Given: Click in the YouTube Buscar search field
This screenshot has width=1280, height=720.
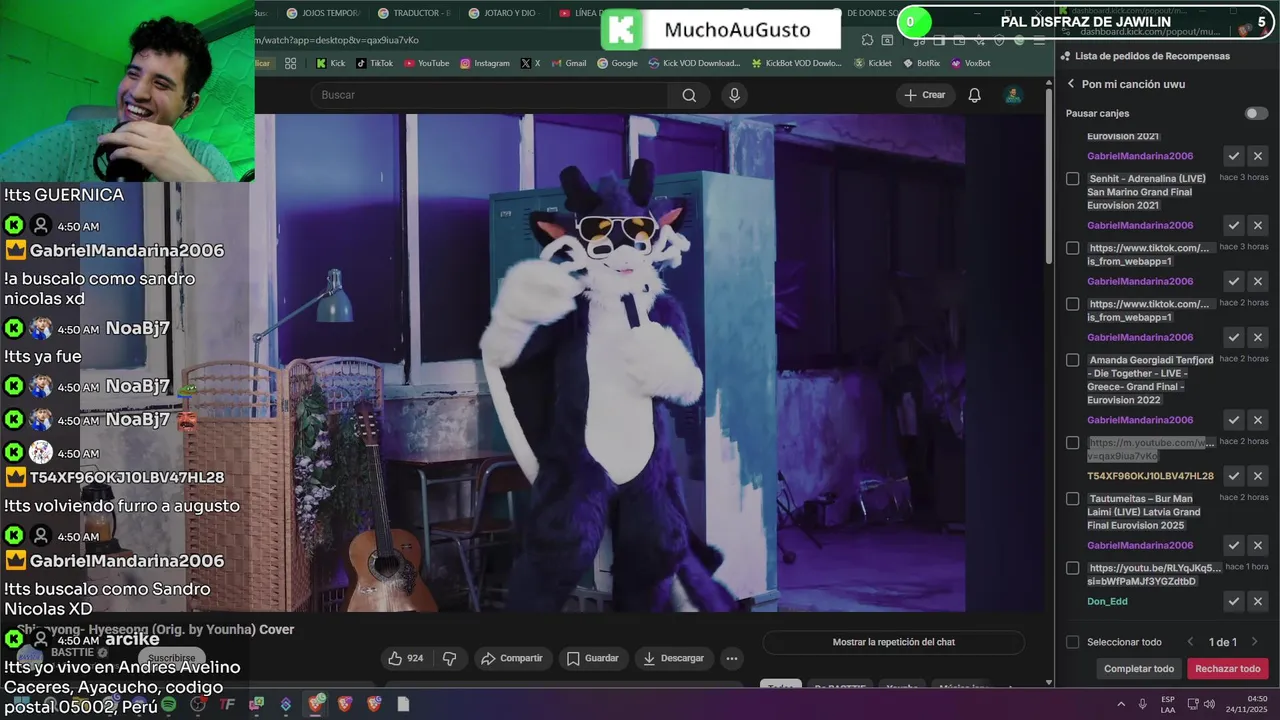Looking at the screenshot, I should 490,95.
